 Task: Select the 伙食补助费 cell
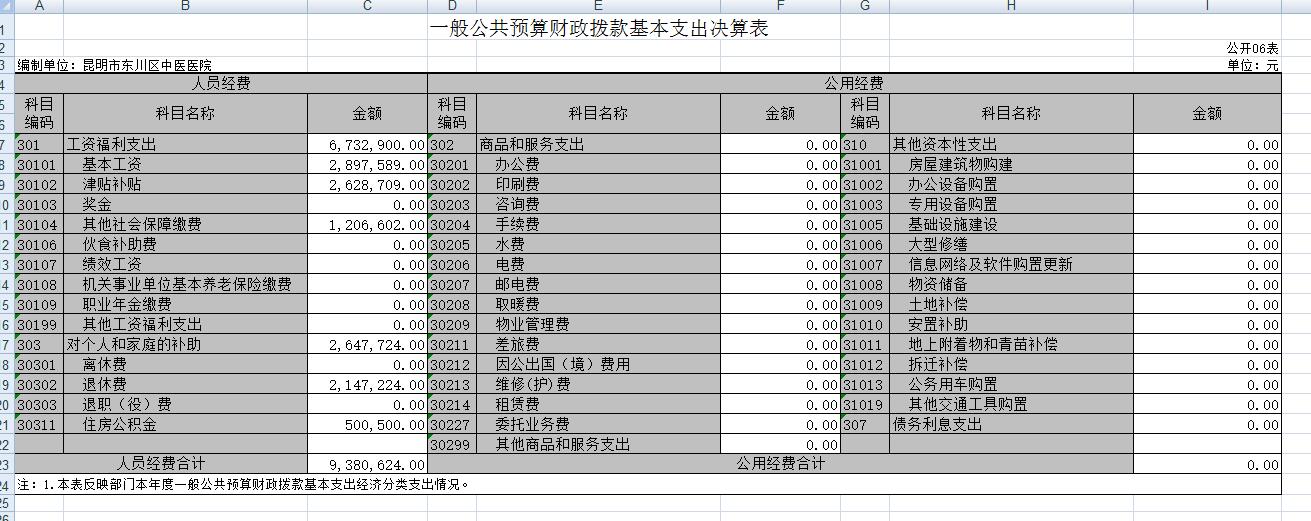[185, 244]
